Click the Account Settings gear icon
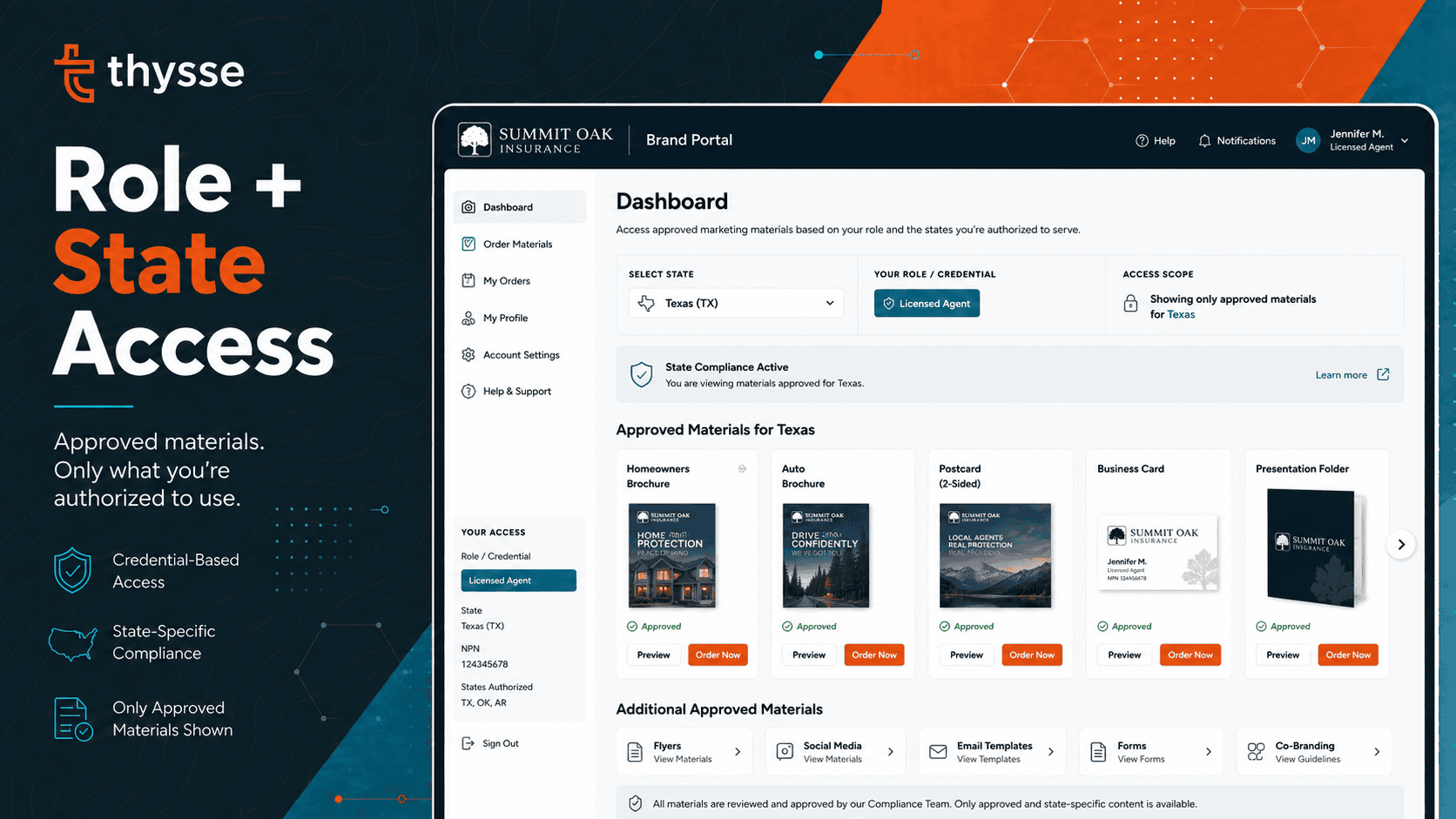Screen dimensions: 1456x819 pos(468,354)
